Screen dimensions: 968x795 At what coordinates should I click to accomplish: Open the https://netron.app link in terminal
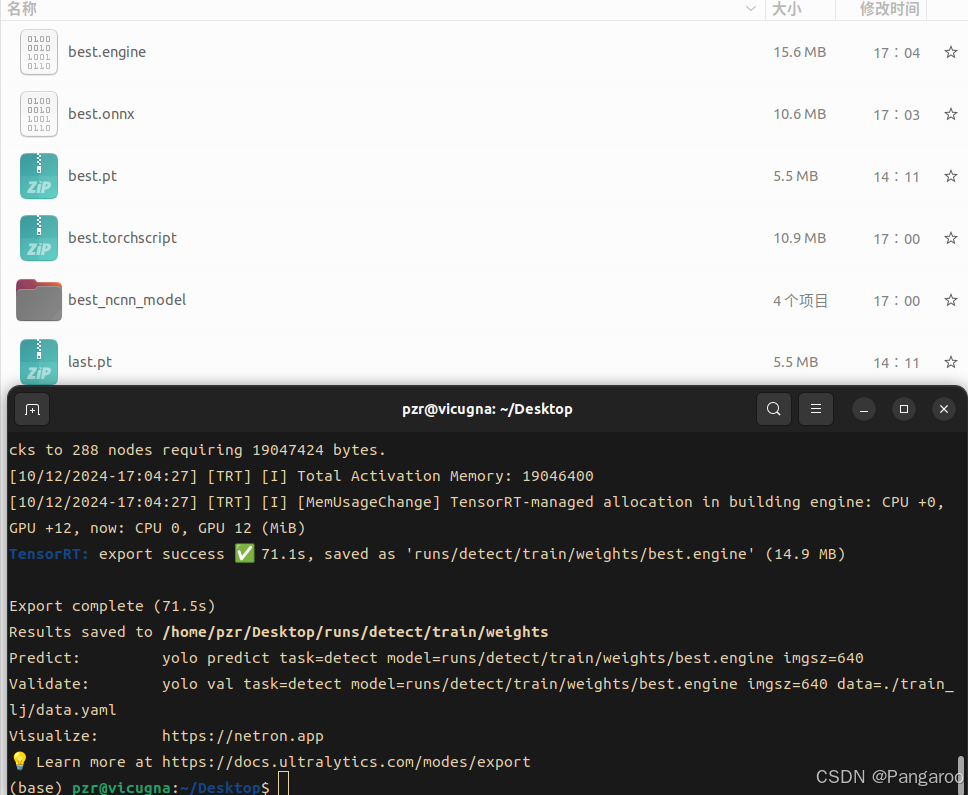tap(243, 736)
